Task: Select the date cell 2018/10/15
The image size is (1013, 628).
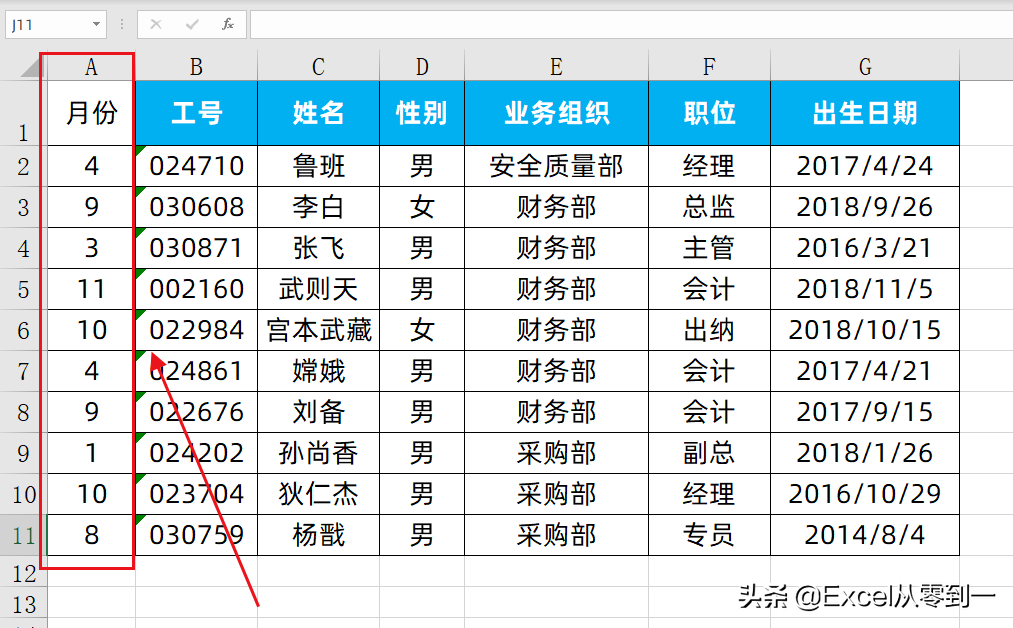Action: coord(865,330)
